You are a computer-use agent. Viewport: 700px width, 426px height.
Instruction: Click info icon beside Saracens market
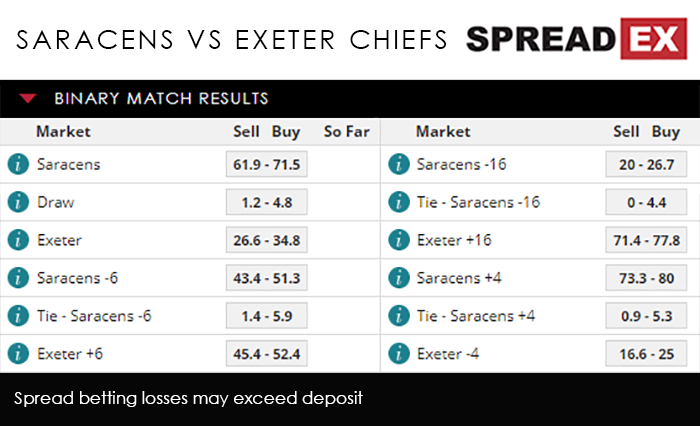[x=17, y=164]
